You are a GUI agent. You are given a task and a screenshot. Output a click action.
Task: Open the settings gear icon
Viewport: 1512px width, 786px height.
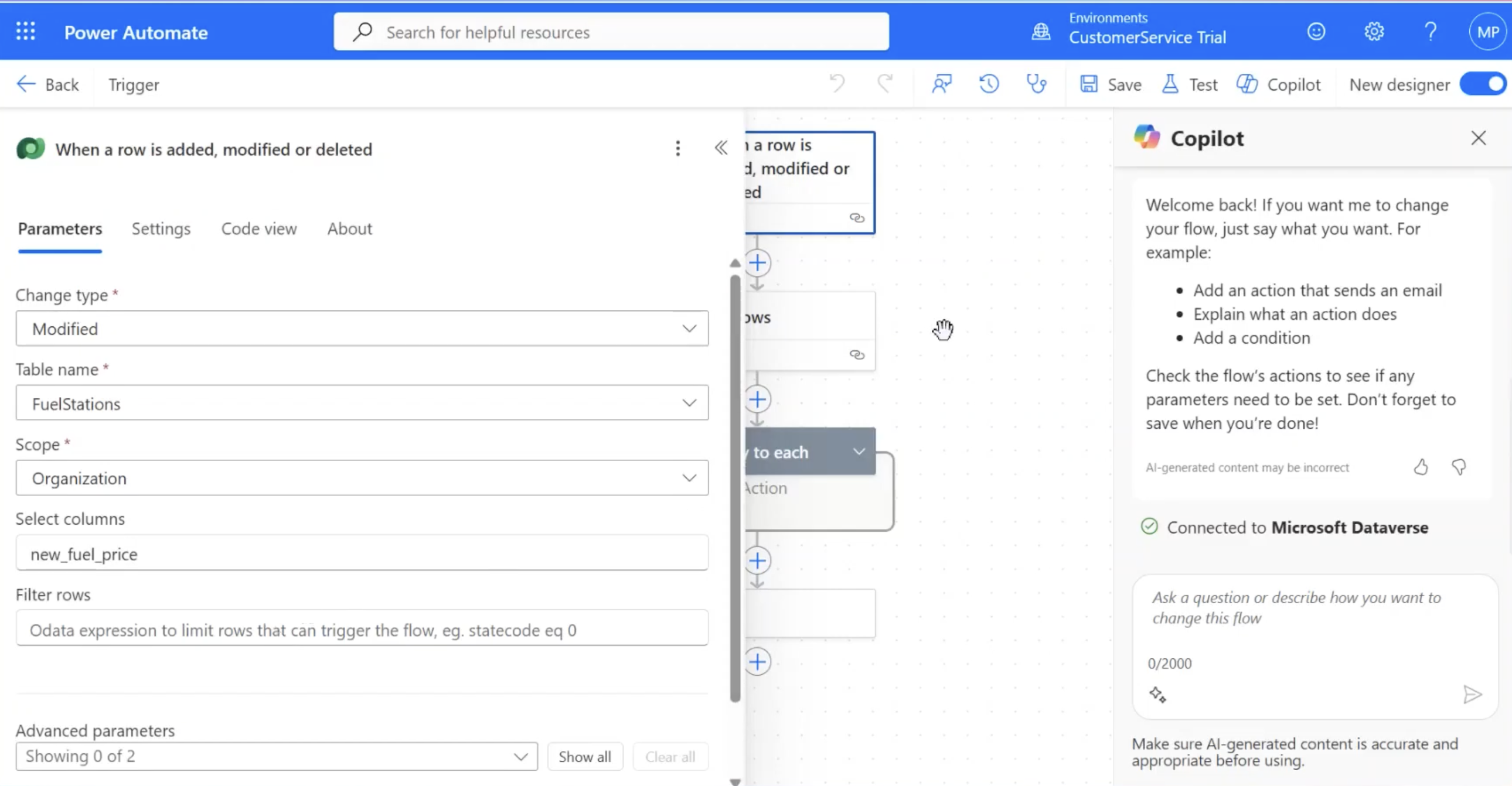coord(1374,32)
